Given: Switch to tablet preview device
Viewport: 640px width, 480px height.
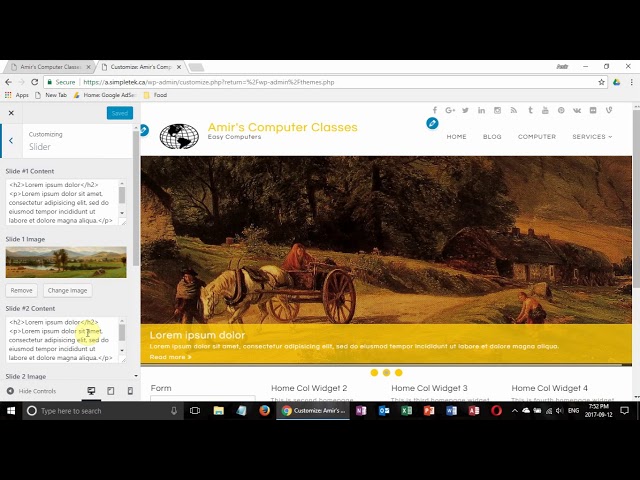Looking at the screenshot, I should point(111,391).
